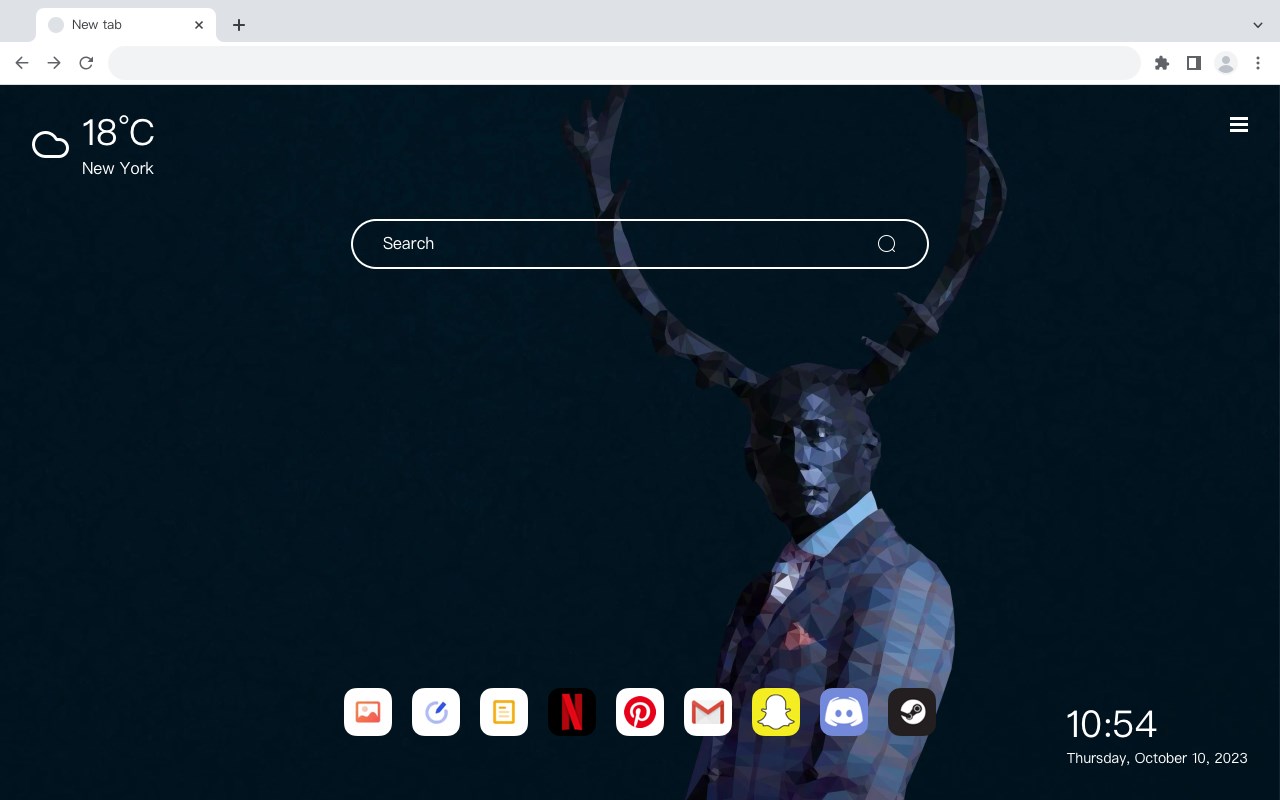Go back with the browser arrow
Screen dimensions: 1280x800
(22, 63)
